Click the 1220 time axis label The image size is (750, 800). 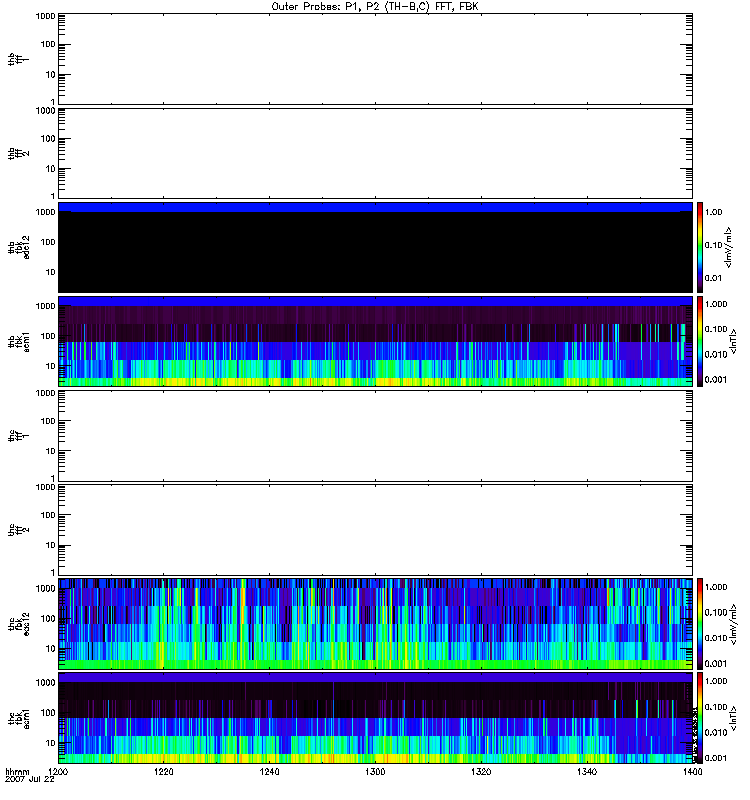click(164, 773)
